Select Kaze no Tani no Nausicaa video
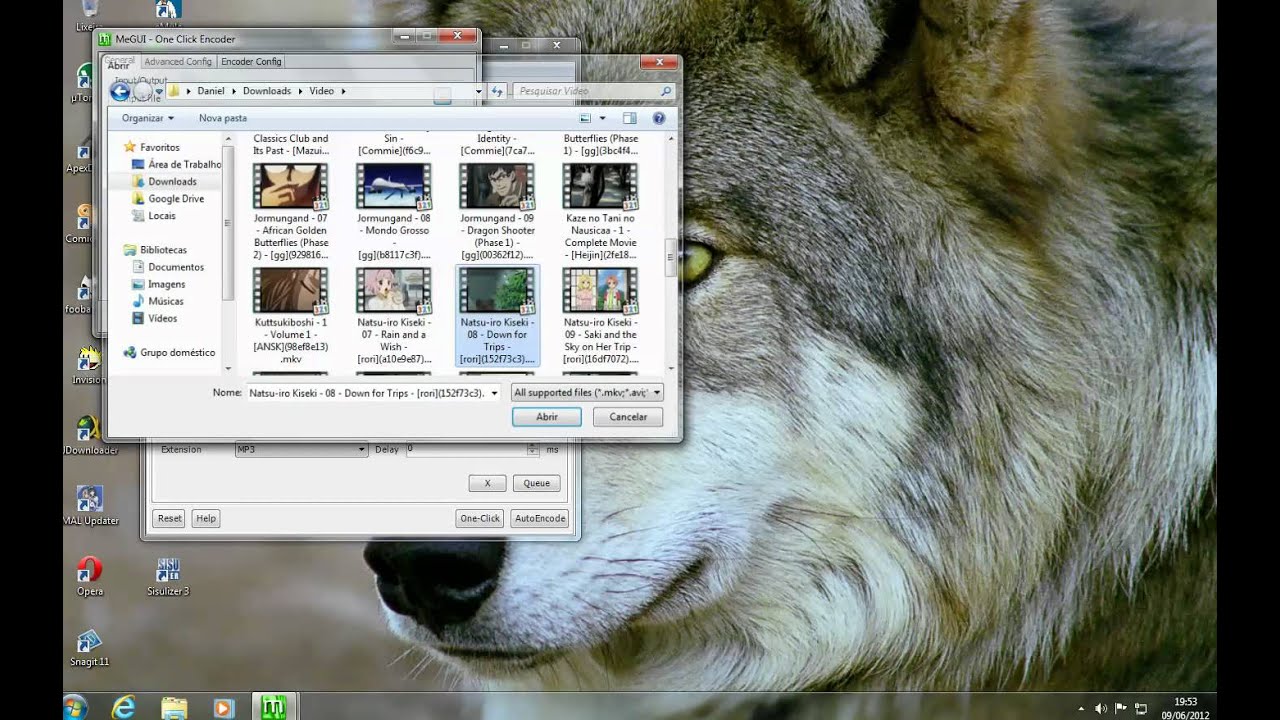The width and height of the screenshot is (1280, 720). [600, 211]
